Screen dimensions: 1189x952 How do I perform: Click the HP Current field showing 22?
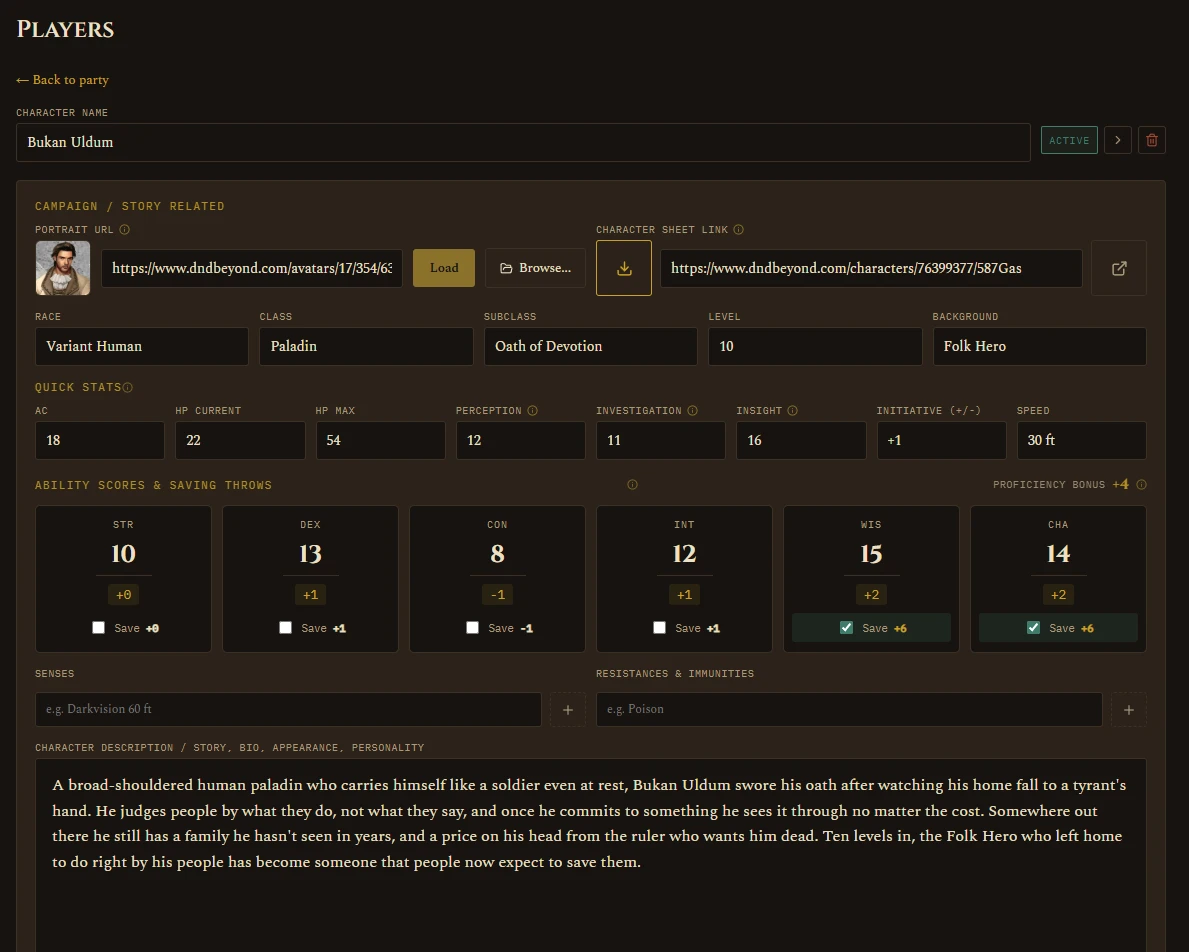click(x=240, y=441)
